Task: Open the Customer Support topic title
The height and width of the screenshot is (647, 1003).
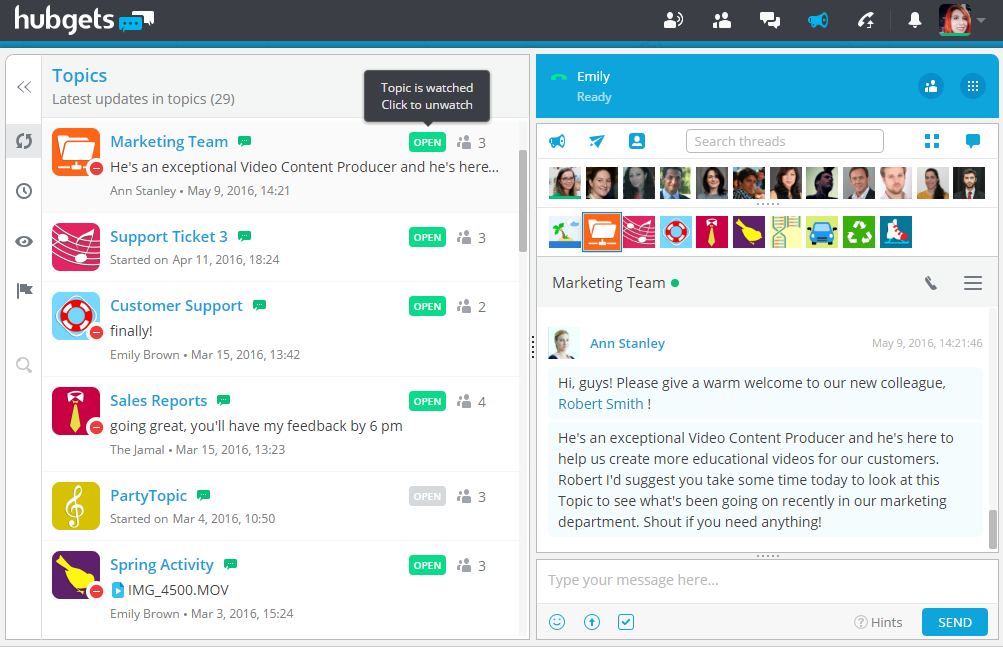Action: (177, 306)
